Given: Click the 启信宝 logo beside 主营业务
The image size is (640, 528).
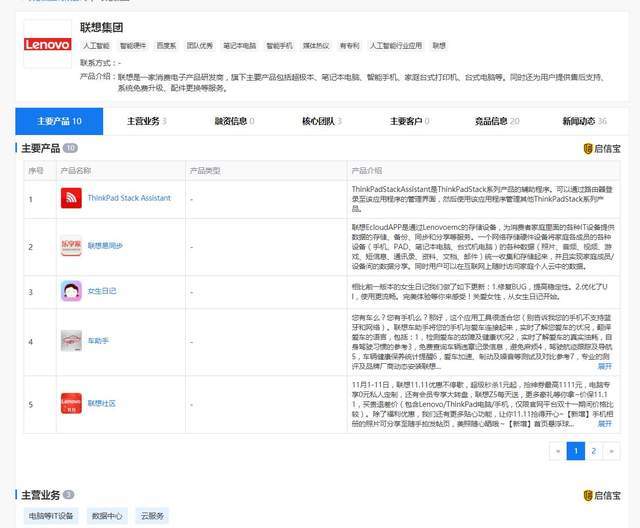Looking at the screenshot, I should click(x=602, y=495).
